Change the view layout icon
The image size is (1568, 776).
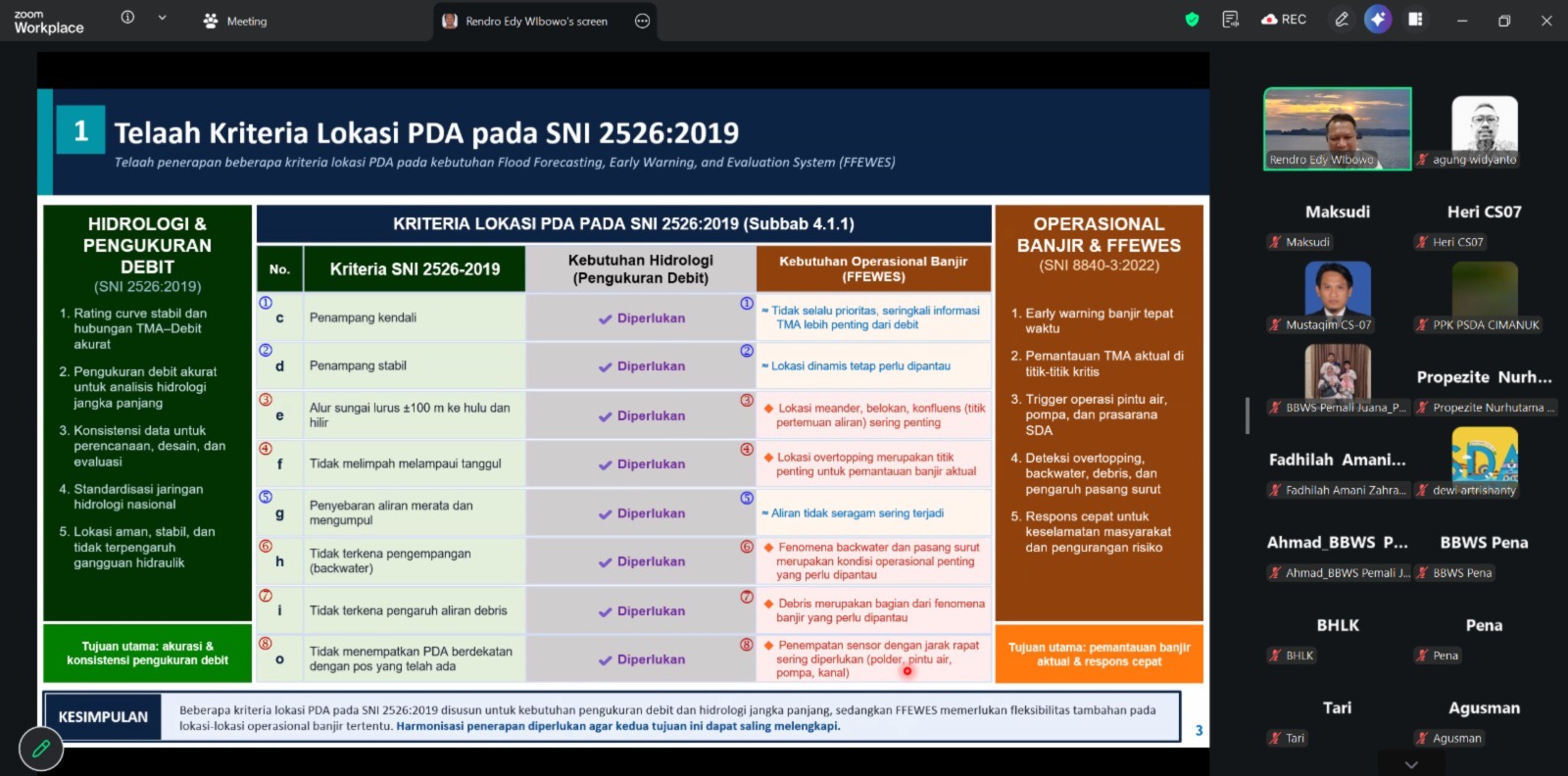tap(1415, 20)
